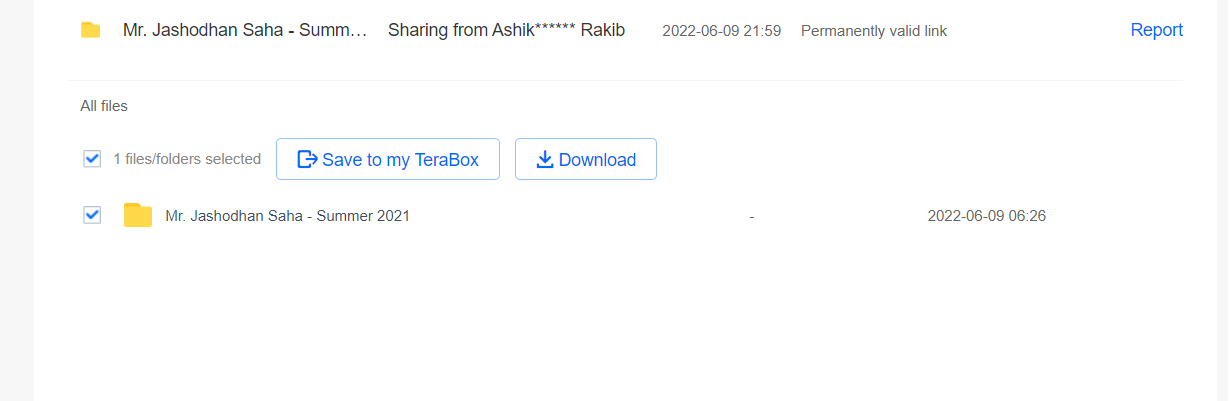Click the download arrow icon on the Download button

coord(545,159)
